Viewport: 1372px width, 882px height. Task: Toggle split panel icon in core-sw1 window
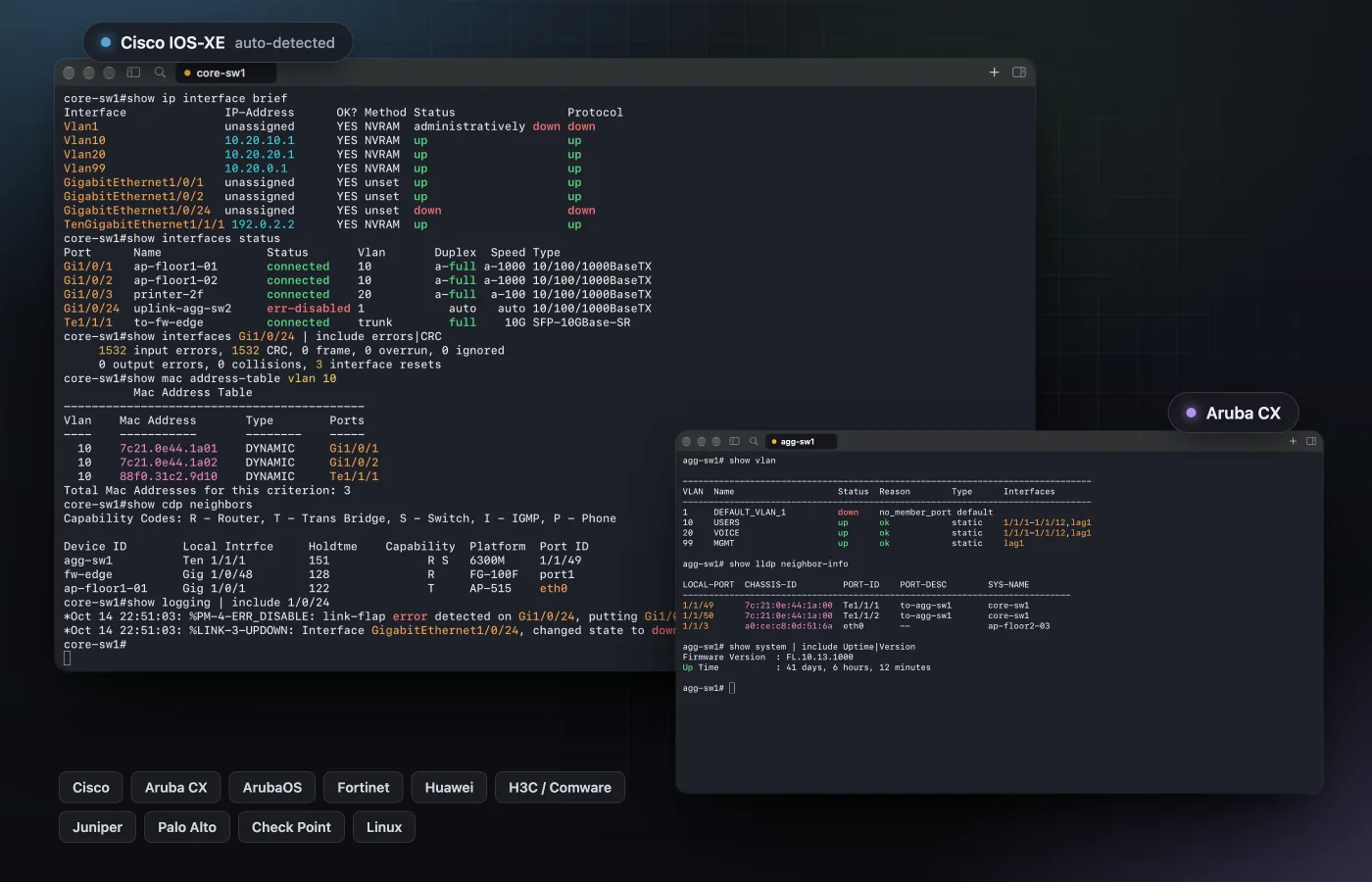(x=1019, y=73)
